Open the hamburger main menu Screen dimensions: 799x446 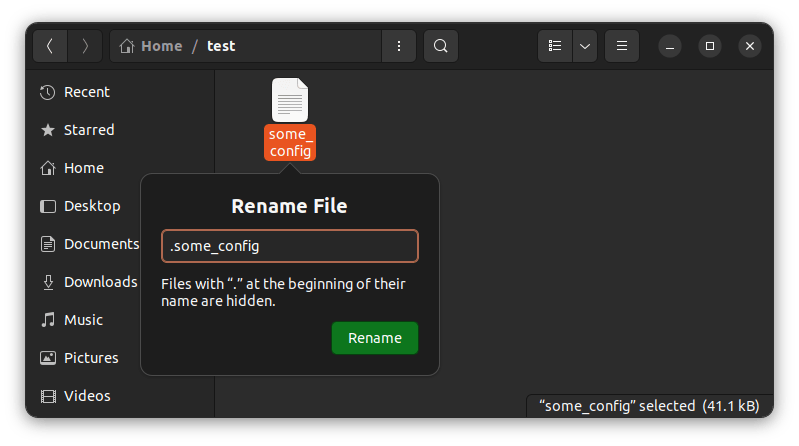(x=622, y=46)
